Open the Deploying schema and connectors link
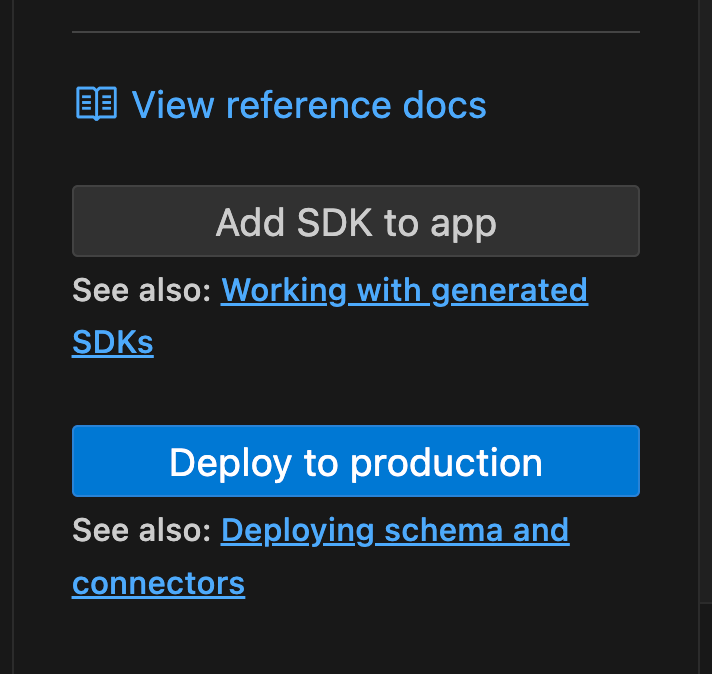Viewport: 712px width, 674px height. (394, 530)
